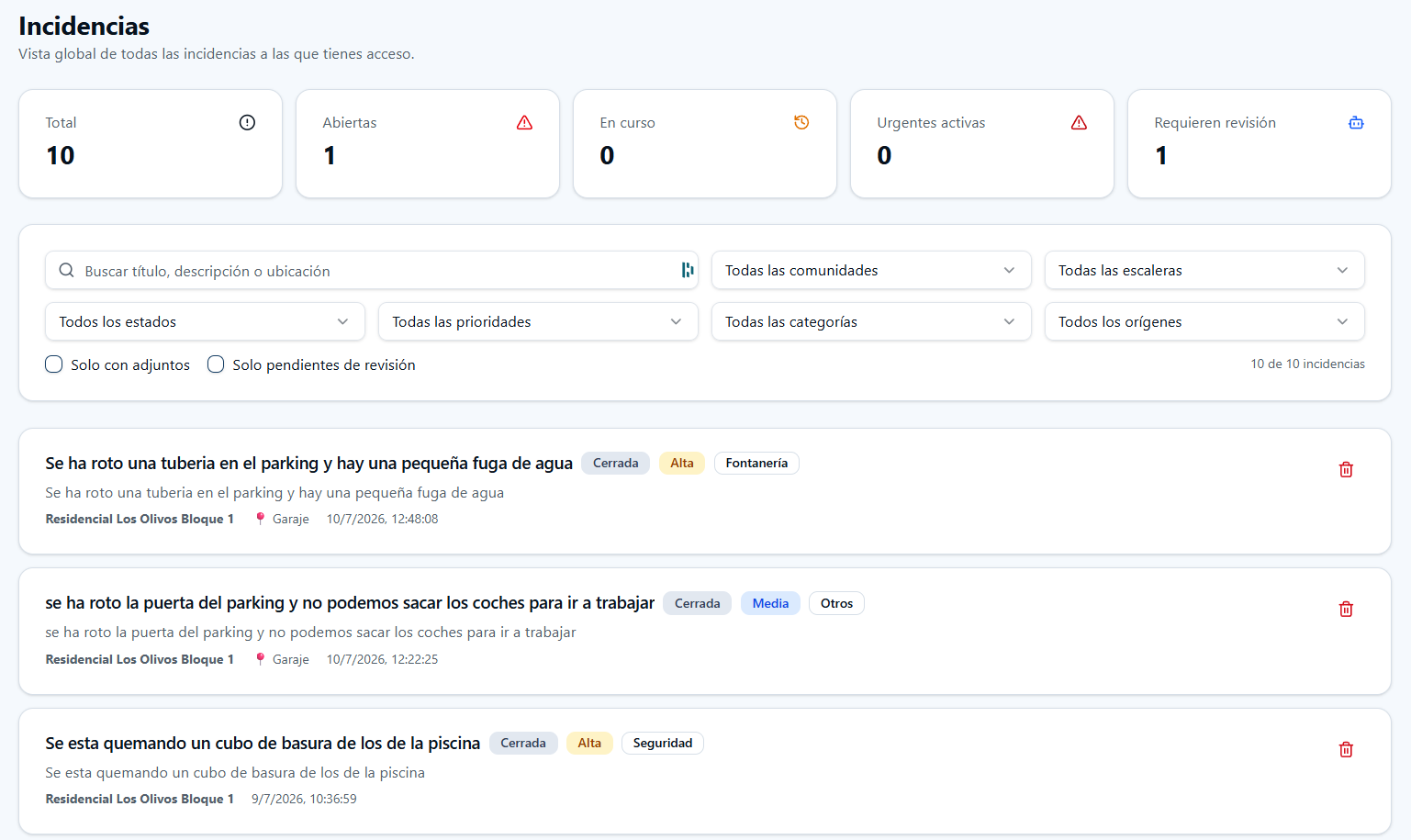Click the Otros category tag

pyautogui.click(x=836, y=603)
